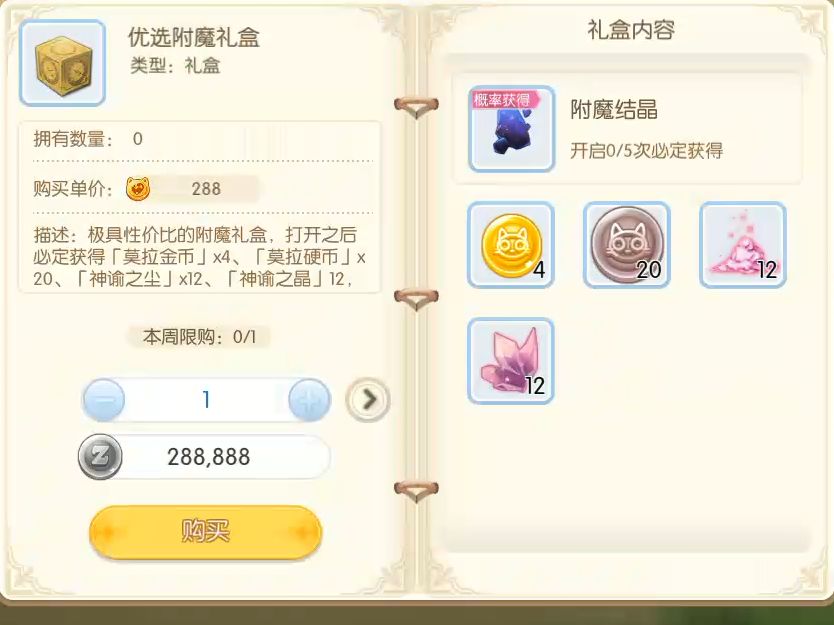Click the 礼盒内容 header on right page

pyautogui.click(x=631, y=30)
